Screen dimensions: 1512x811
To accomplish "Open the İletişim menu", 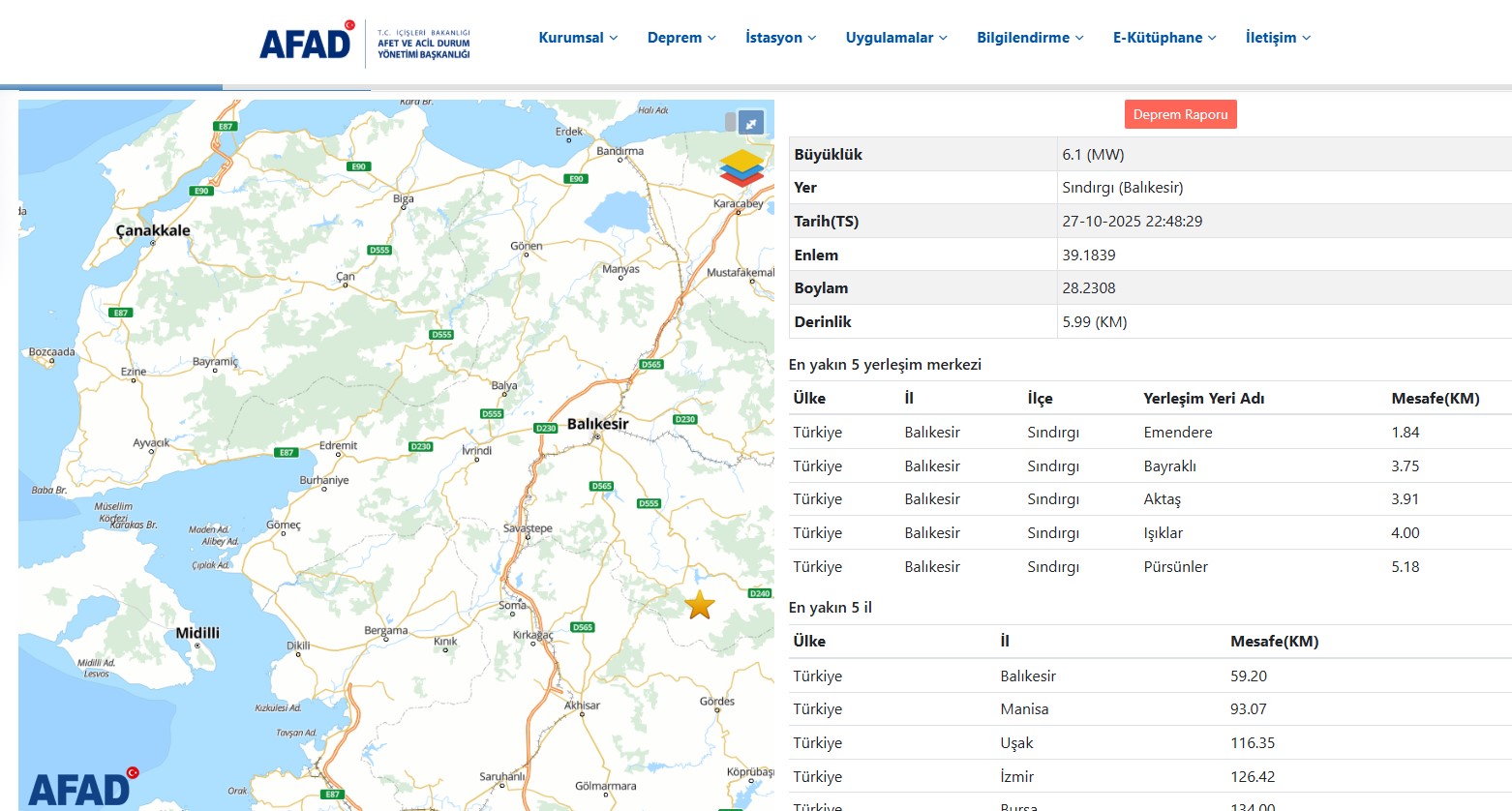I will tap(1278, 38).
